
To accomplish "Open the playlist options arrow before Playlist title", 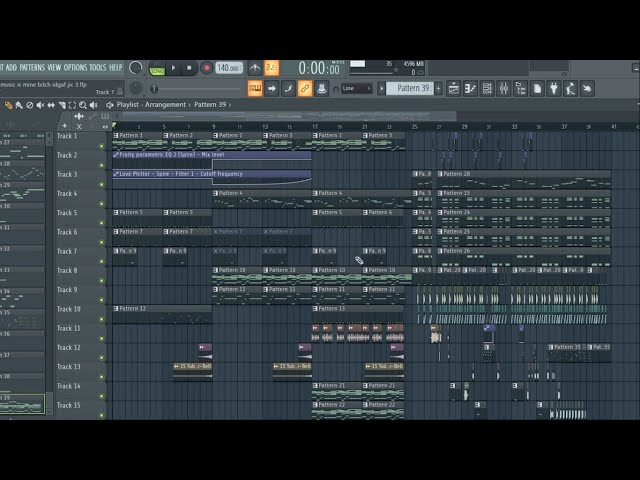I will tap(109, 105).
